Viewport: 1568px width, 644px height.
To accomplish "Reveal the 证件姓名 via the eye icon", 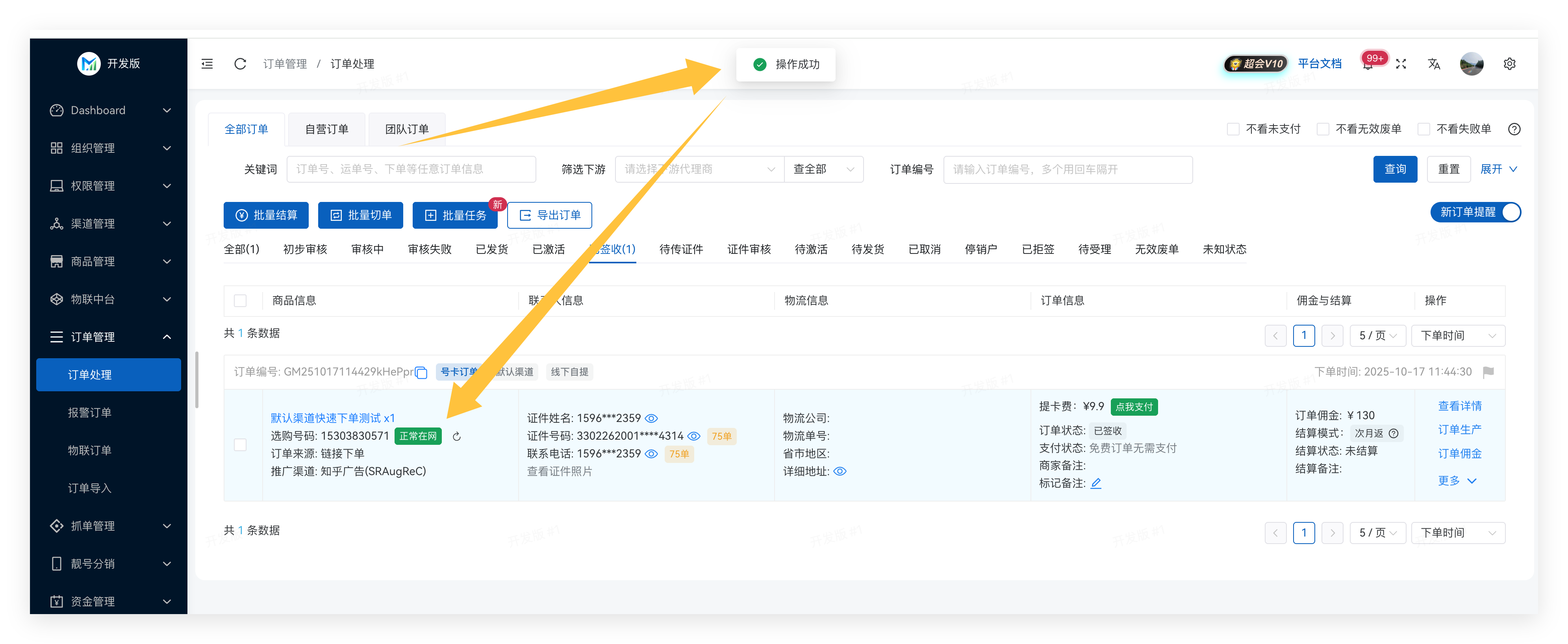I will click(x=651, y=419).
